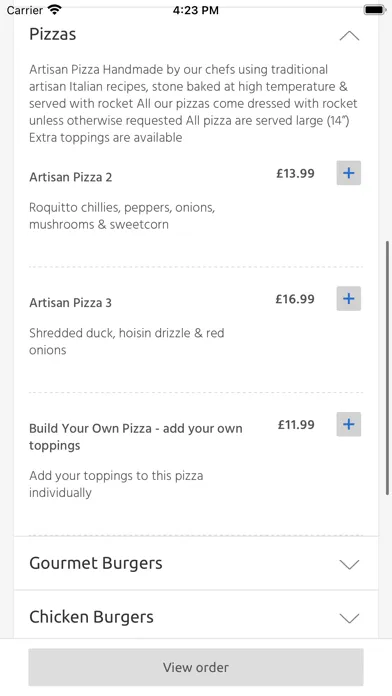Tap the £13.99 price label

pyautogui.click(x=295, y=173)
